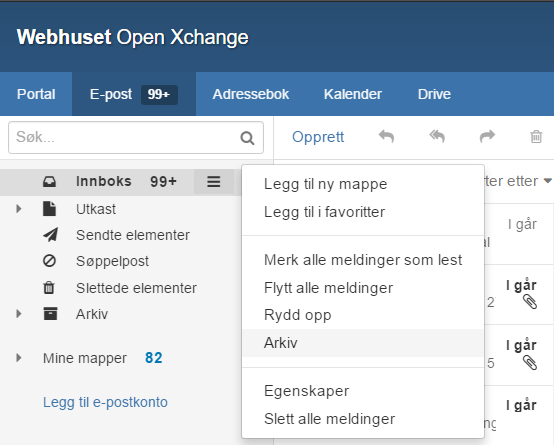Image resolution: width=554 pixels, height=445 pixels.
Task: Click Mine mapper label
Action: (85, 358)
